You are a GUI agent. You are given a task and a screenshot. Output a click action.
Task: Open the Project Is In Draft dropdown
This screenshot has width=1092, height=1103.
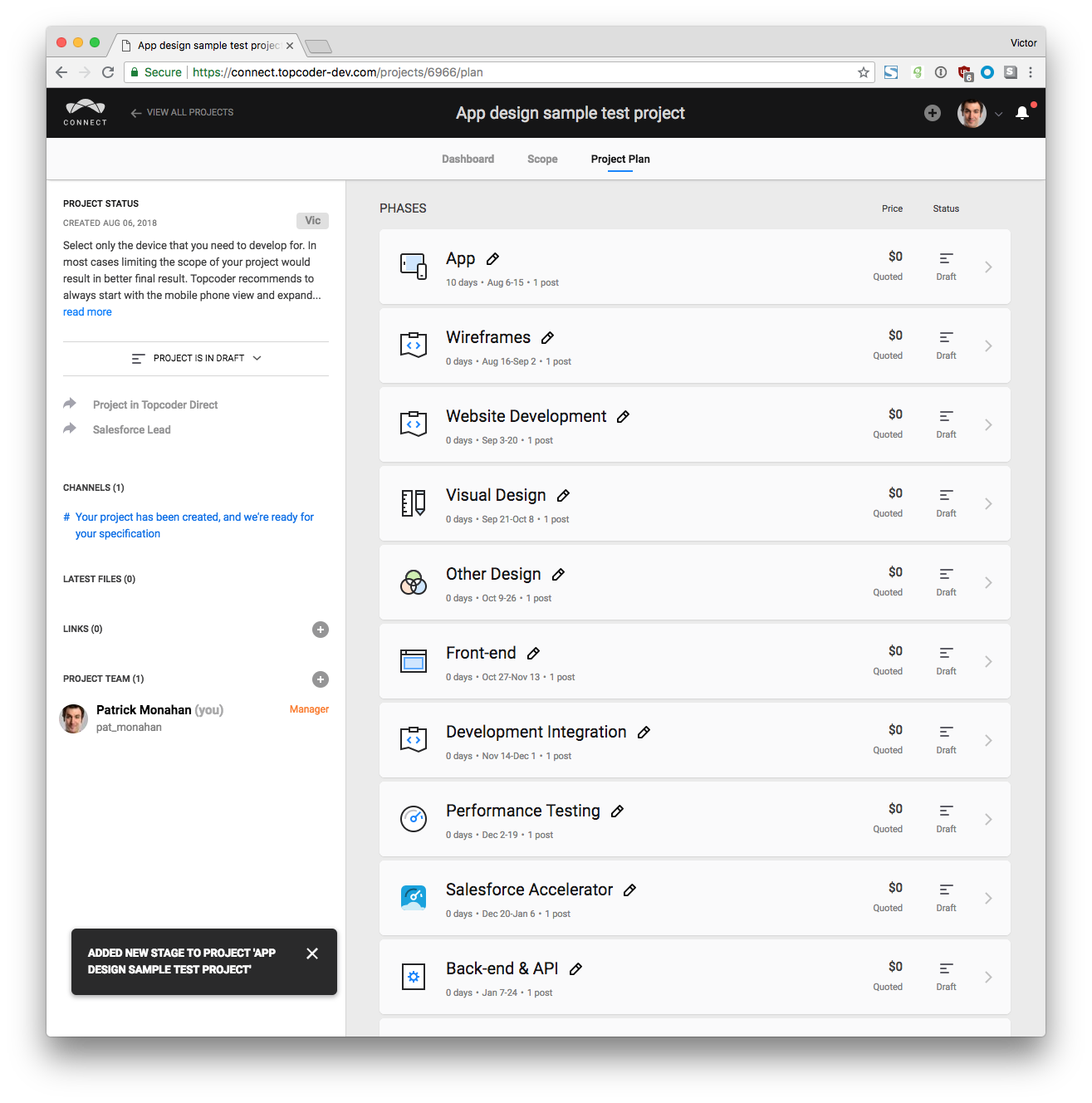pos(196,359)
